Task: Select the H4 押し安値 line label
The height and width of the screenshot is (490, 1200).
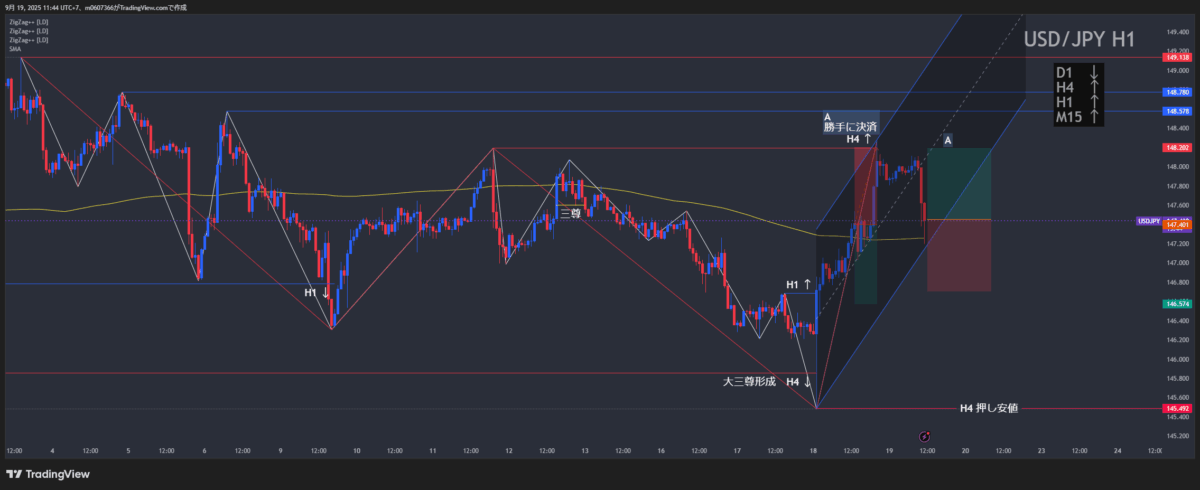Action: pyautogui.click(x=988, y=408)
